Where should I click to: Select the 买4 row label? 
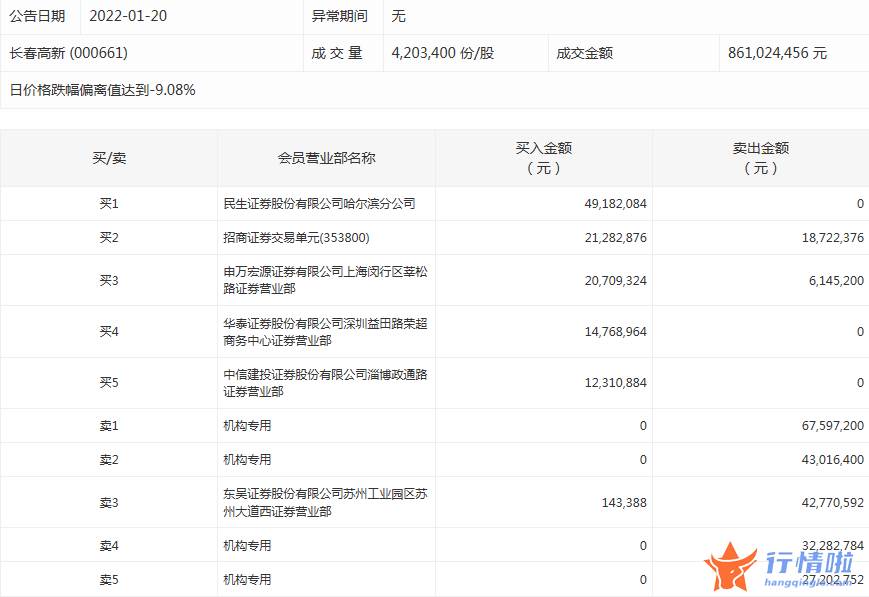[109, 331]
